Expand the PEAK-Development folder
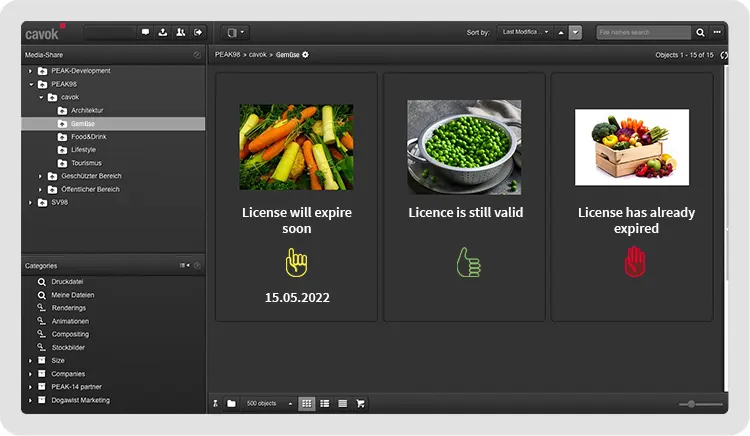750x436 pixels. [x=31, y=71]
